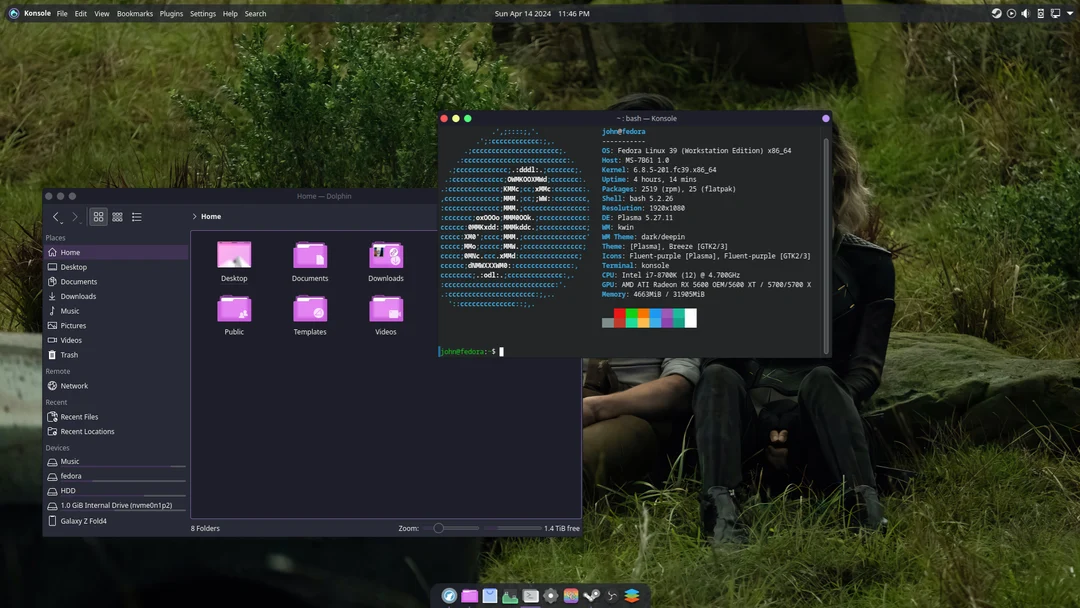Open the Konsole terminal from the dock
The image size is (1080, 608).
(x=530, y=595)
